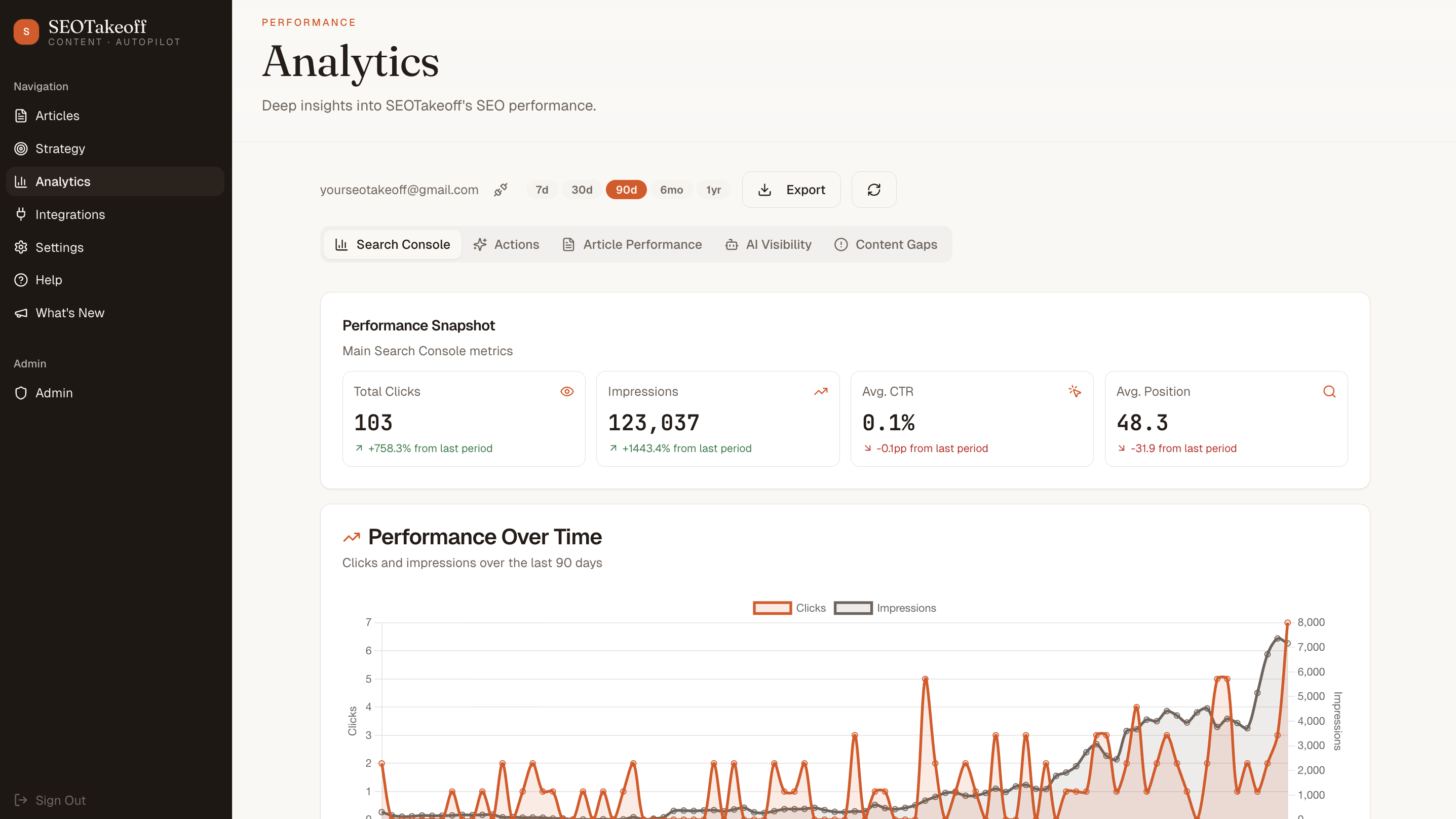Click the eye icon on Total Clicks card
This screenshot has width=1456, height=819.
tap(567, 391)
